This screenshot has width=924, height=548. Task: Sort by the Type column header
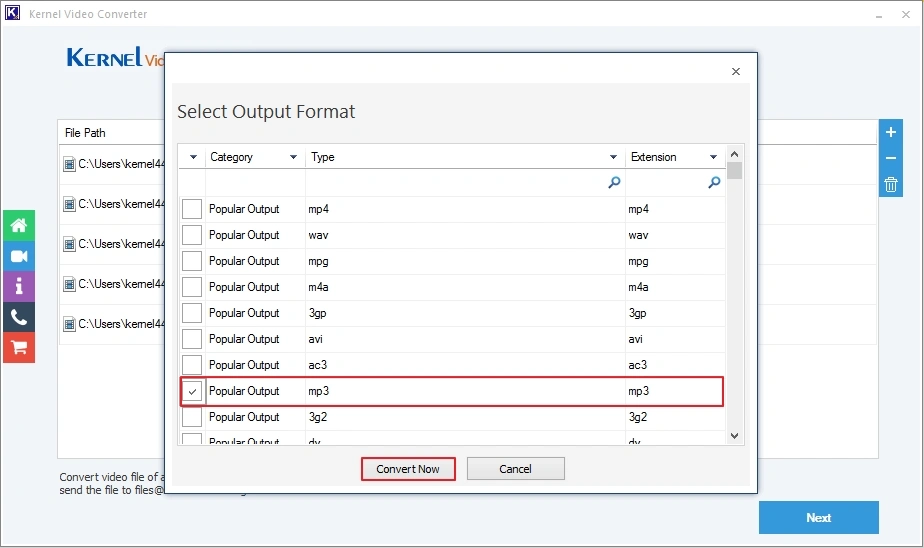pos(322,157)
